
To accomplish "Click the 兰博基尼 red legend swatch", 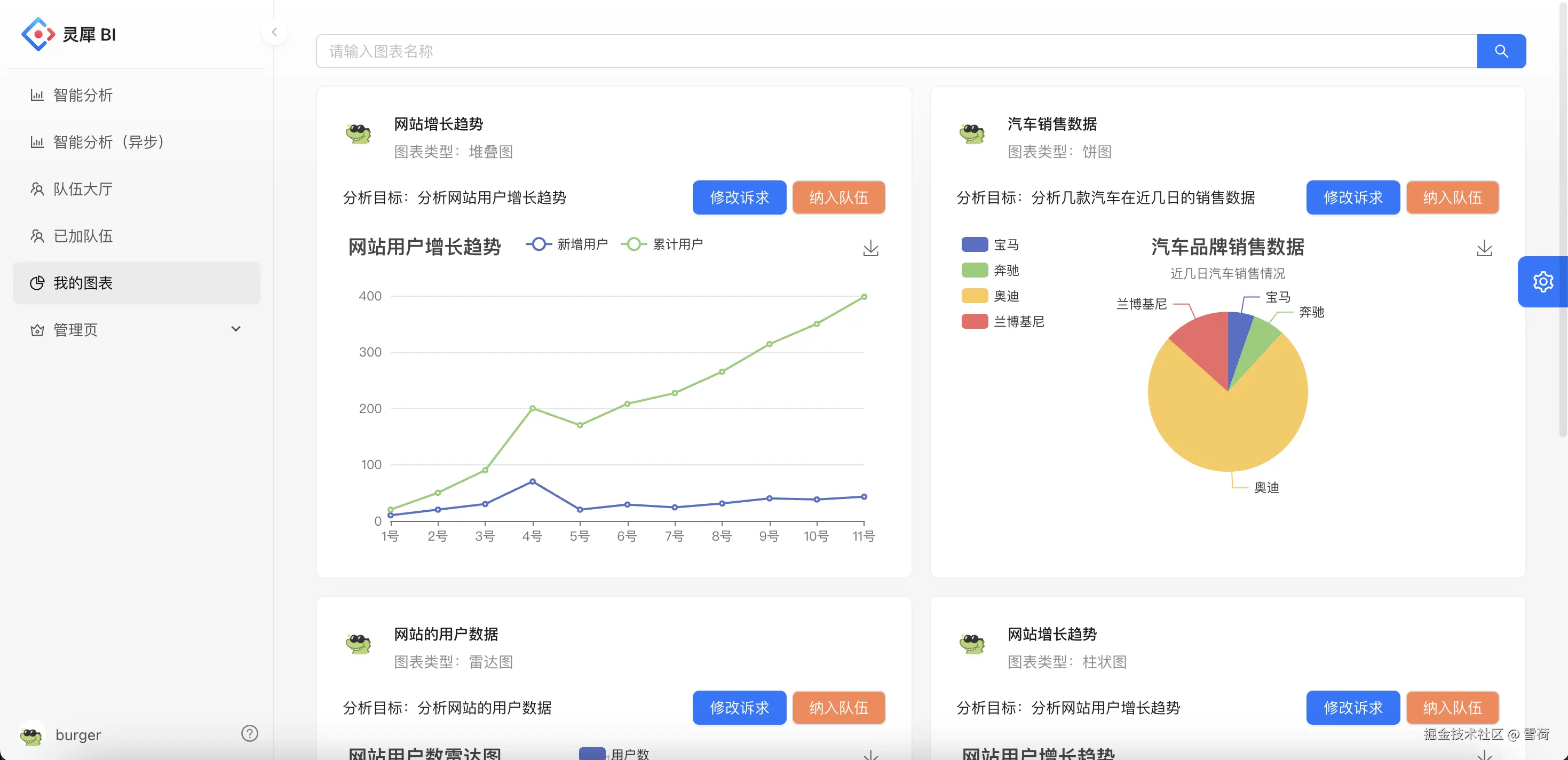I will pyautogui.click(x=975, y=321).
